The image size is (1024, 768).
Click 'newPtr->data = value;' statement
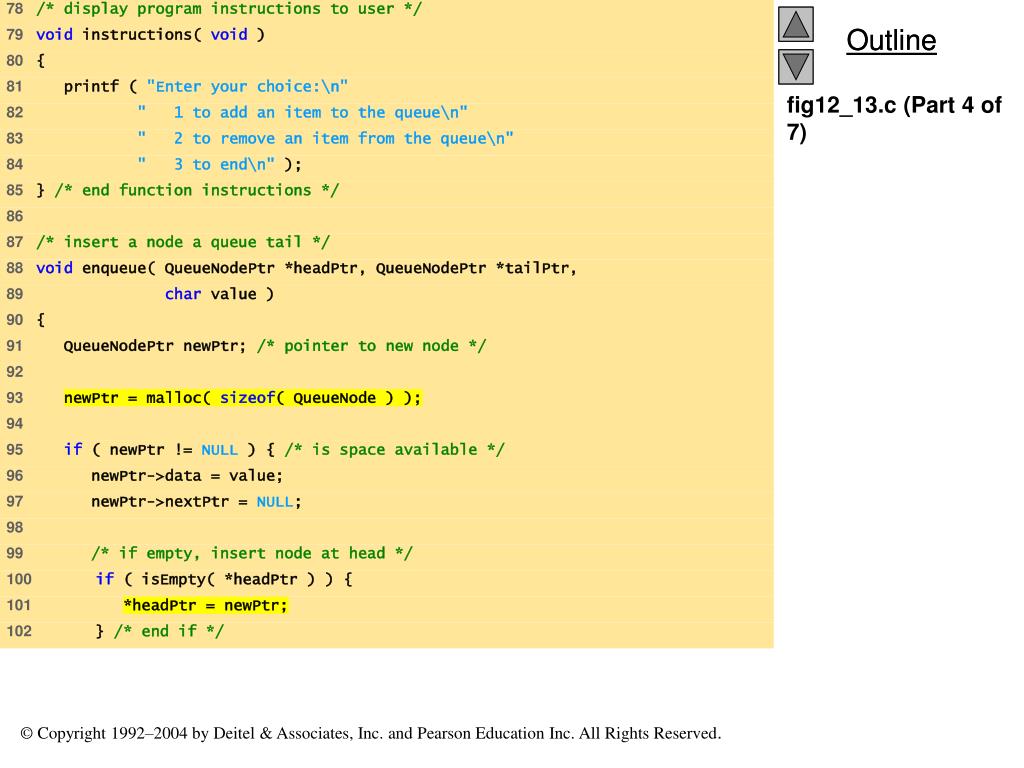pos(187,475)
